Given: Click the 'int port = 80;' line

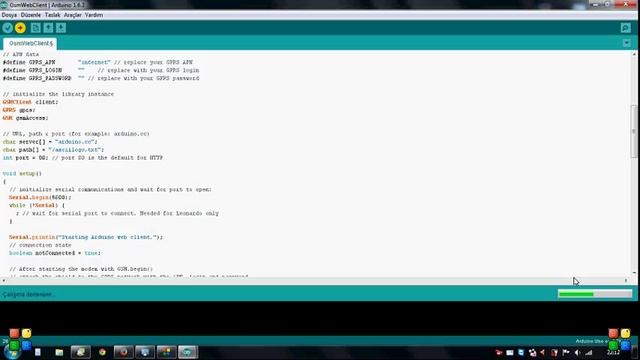Looking at the screenshot, I should (83, 158).
